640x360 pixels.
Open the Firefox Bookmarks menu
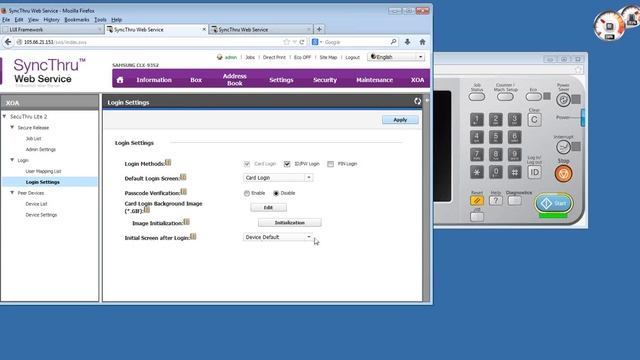tap(77, 20)
